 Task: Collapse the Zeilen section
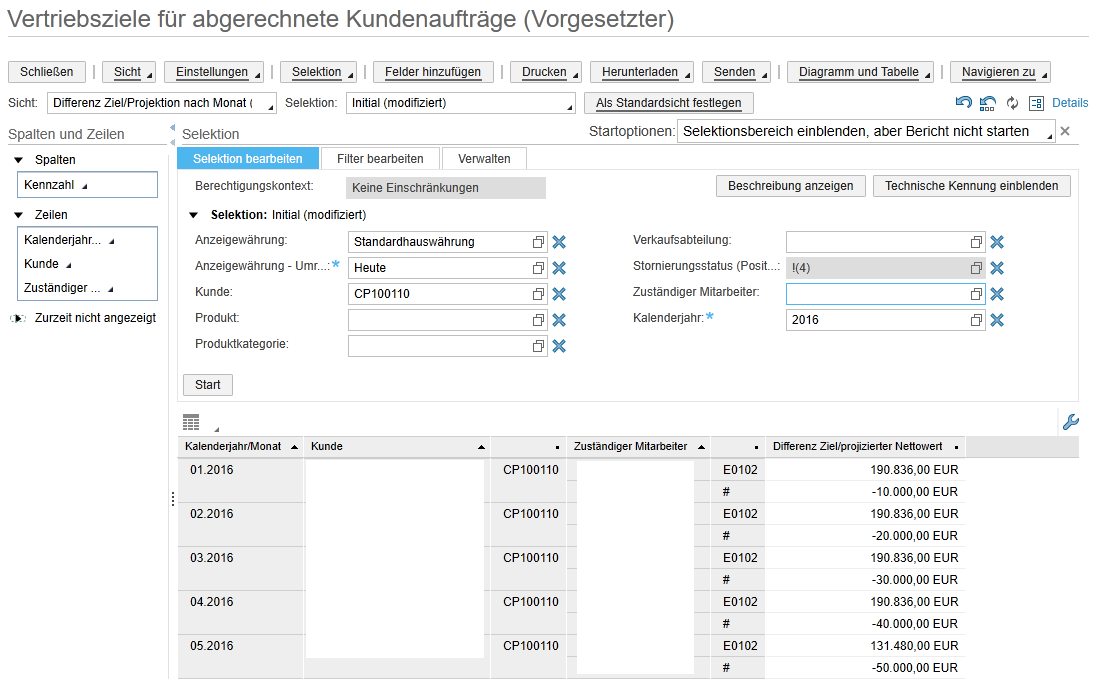tap(19, 215)
